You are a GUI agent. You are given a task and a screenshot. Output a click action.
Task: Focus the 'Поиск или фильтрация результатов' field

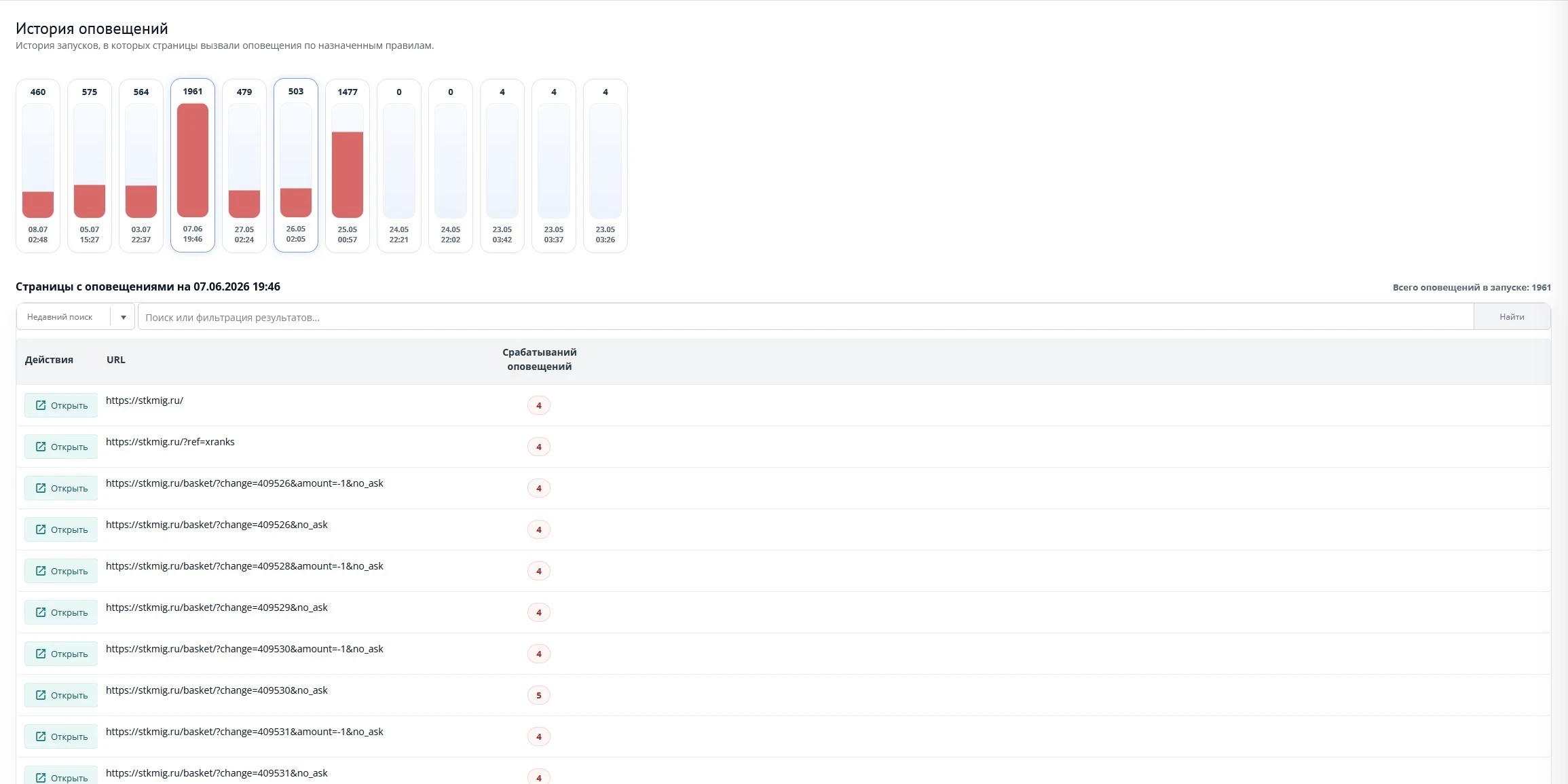(x=806, y=317)
